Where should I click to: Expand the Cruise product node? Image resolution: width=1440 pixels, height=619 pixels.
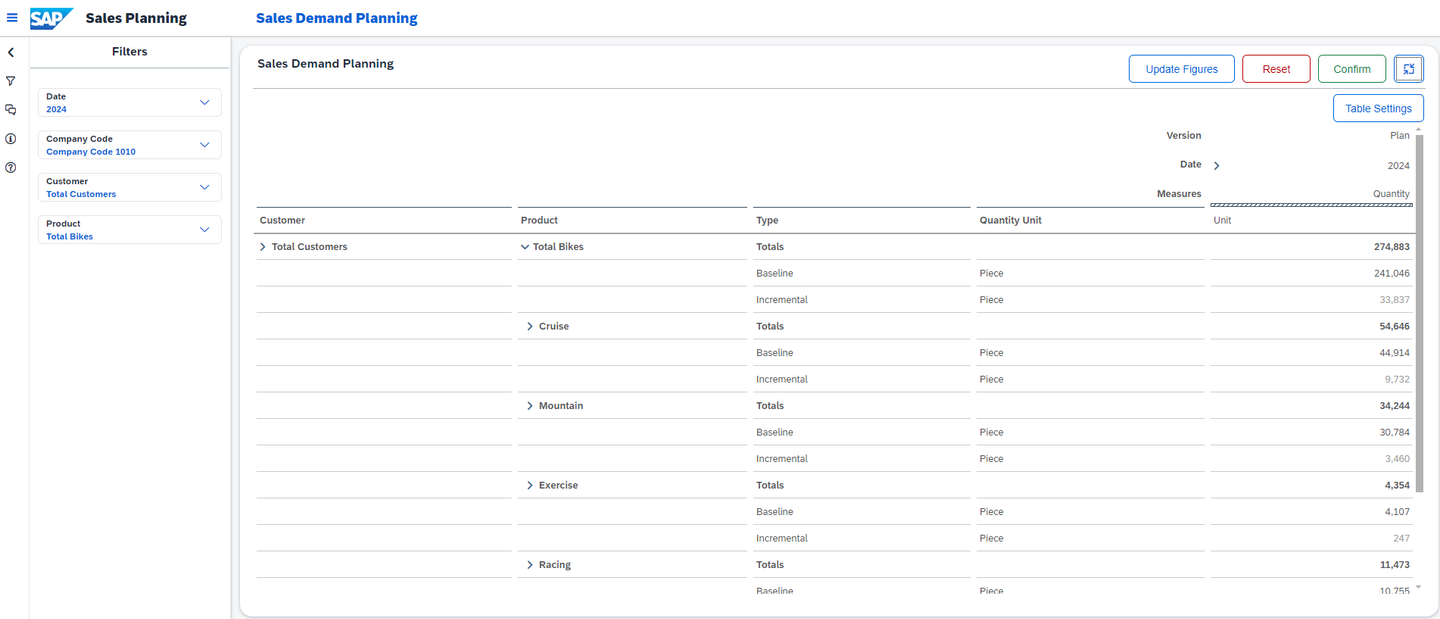(530, 326)
